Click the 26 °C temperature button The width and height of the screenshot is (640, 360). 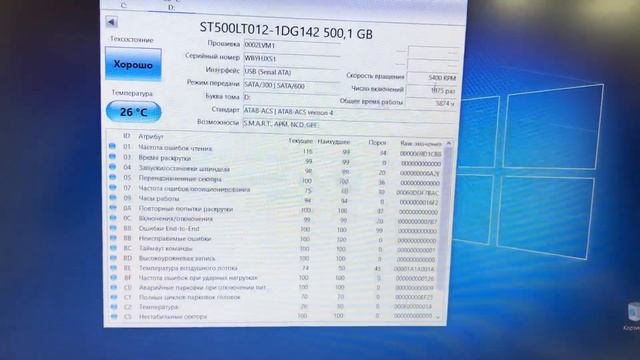133,111
